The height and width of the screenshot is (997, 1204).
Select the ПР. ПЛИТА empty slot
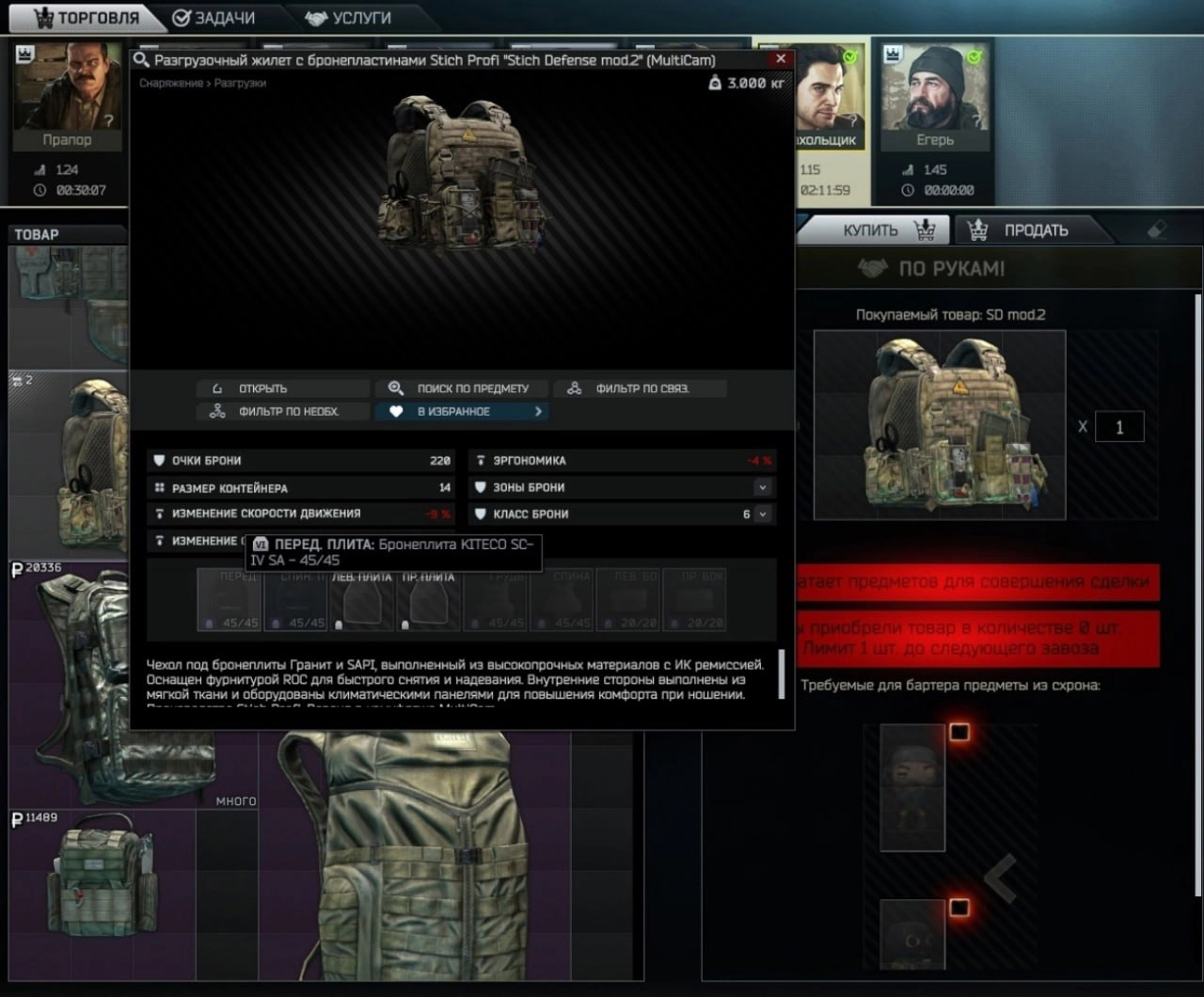429,599
